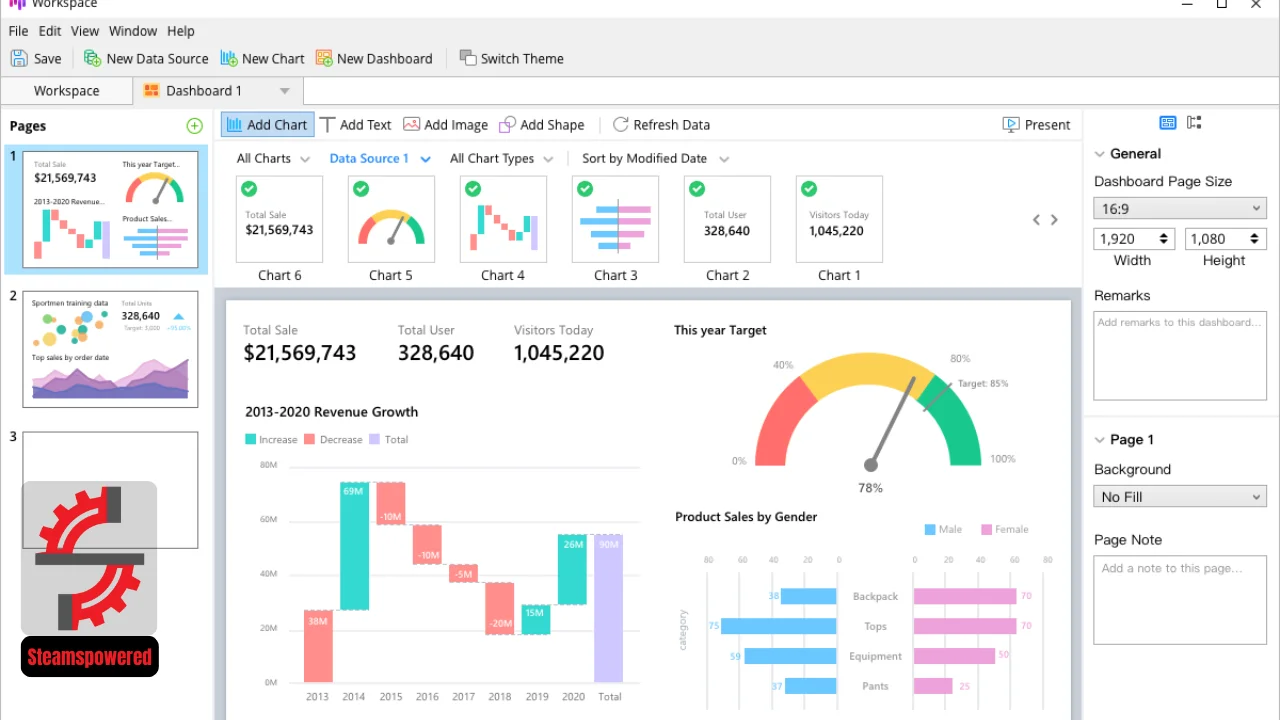Select the Chart 5 gauge thumbnail
1280x720 pixels.
point(391,219)
